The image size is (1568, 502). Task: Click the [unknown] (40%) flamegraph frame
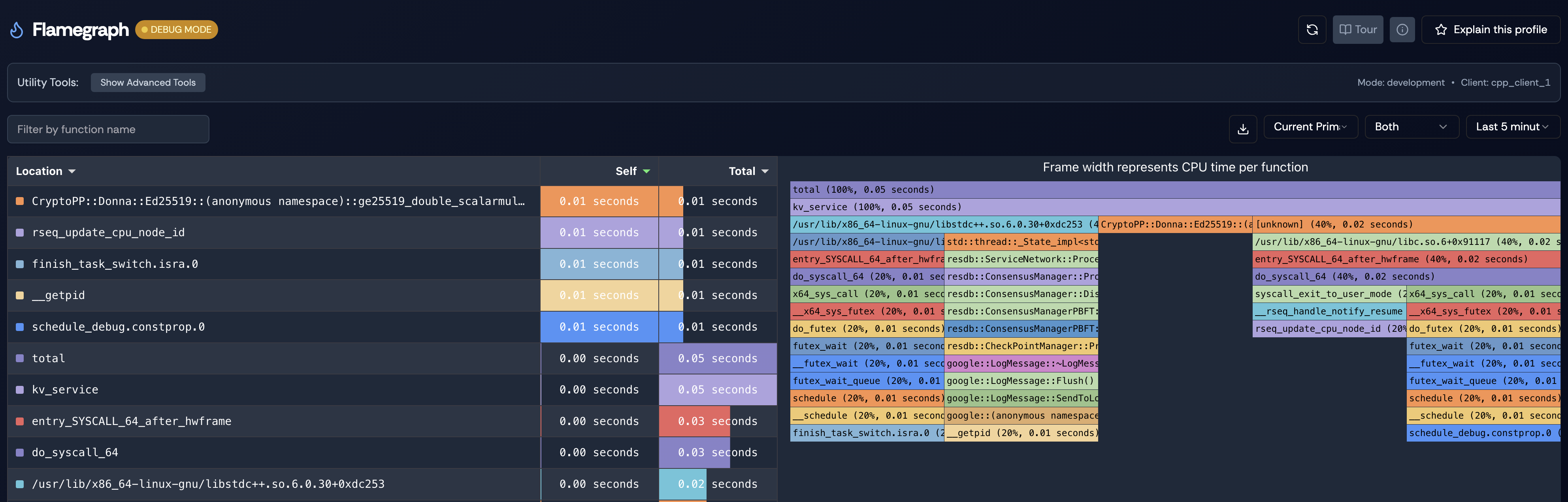(1406, 224)
